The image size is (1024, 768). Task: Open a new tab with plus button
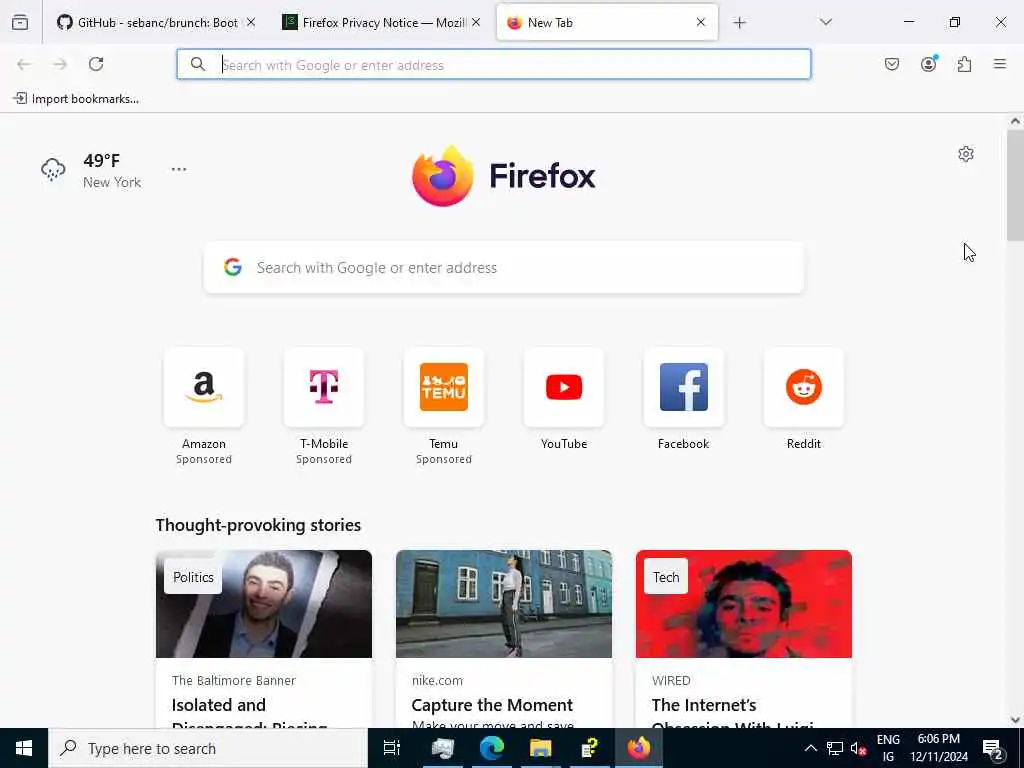click(739, 23)
